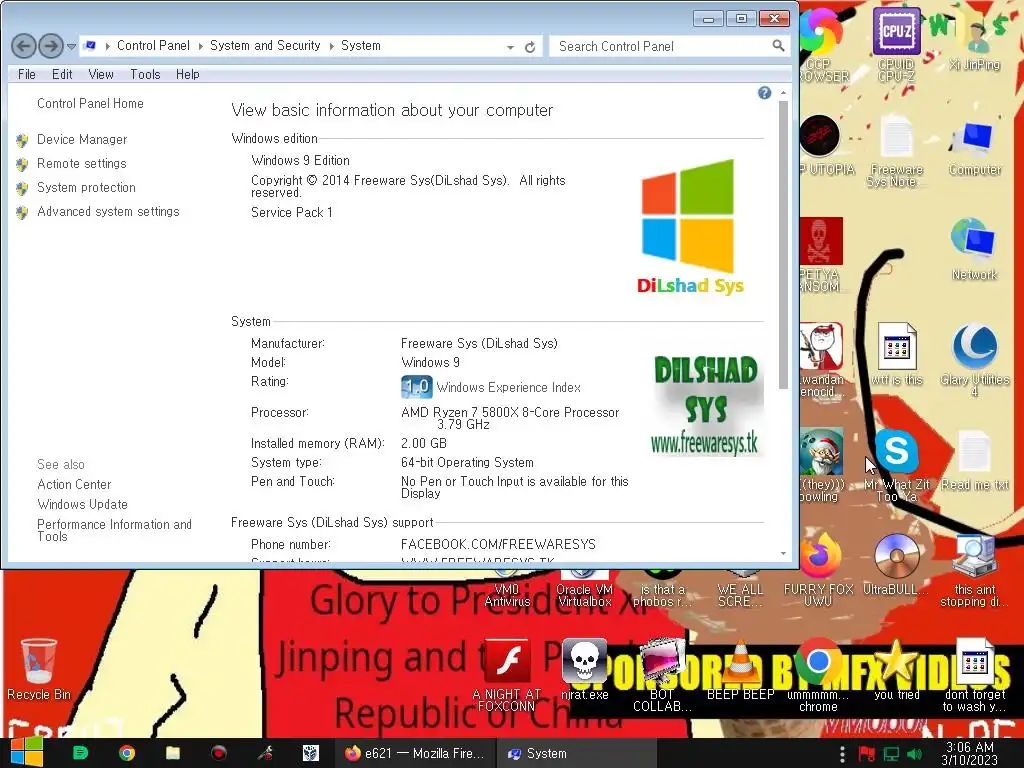Show hidden tray icons via dots button
This screenshot has height=768, width=1024.
842,754
